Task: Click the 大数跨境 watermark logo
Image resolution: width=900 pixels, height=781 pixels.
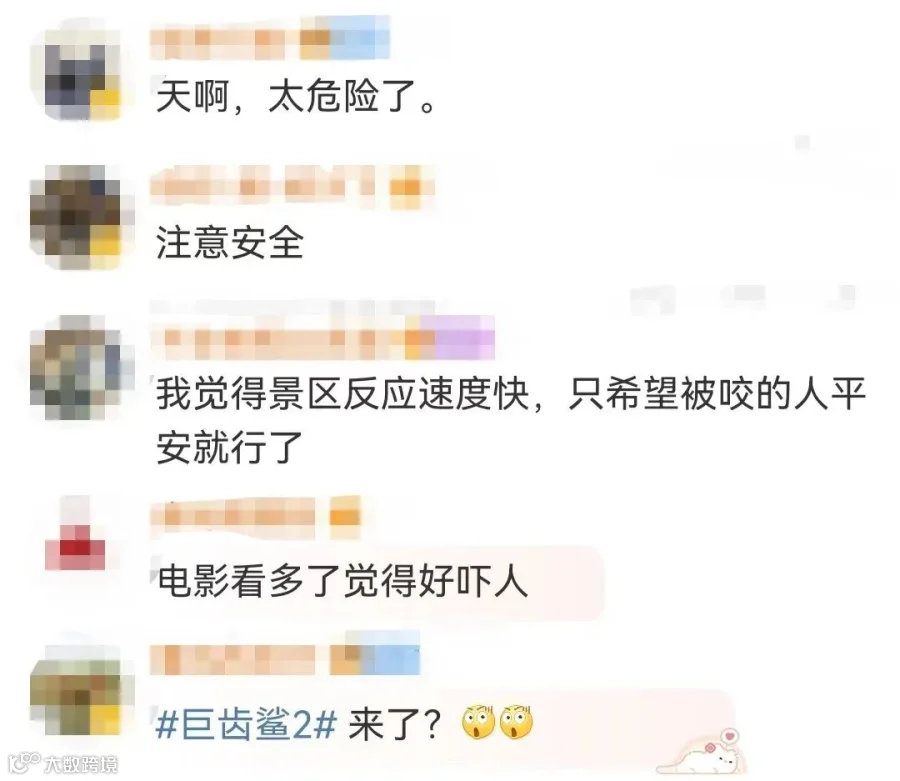Action: click(x=64, y=763)
